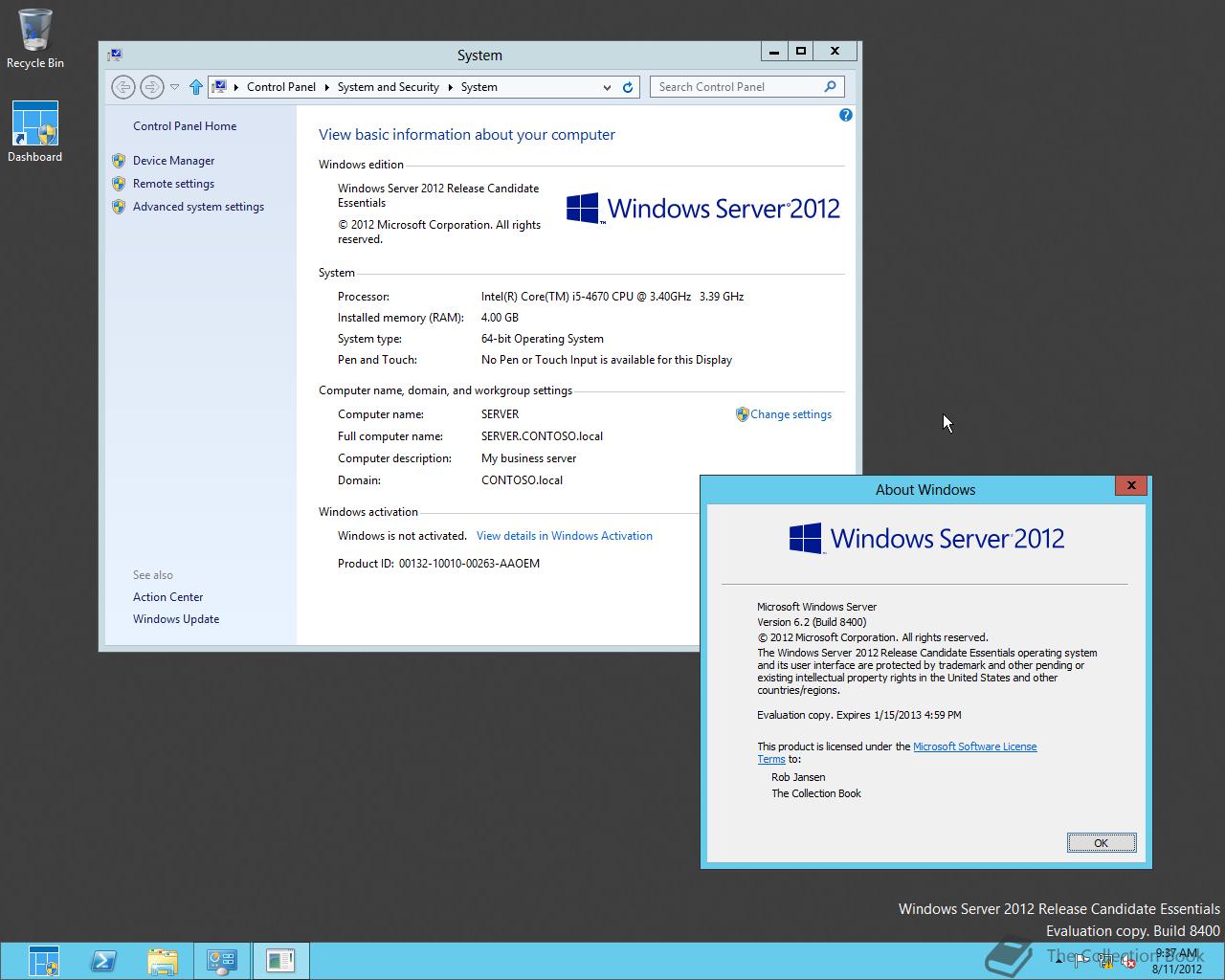
Task: Click licensee name Rob Jansen
Action: point(798,777)
